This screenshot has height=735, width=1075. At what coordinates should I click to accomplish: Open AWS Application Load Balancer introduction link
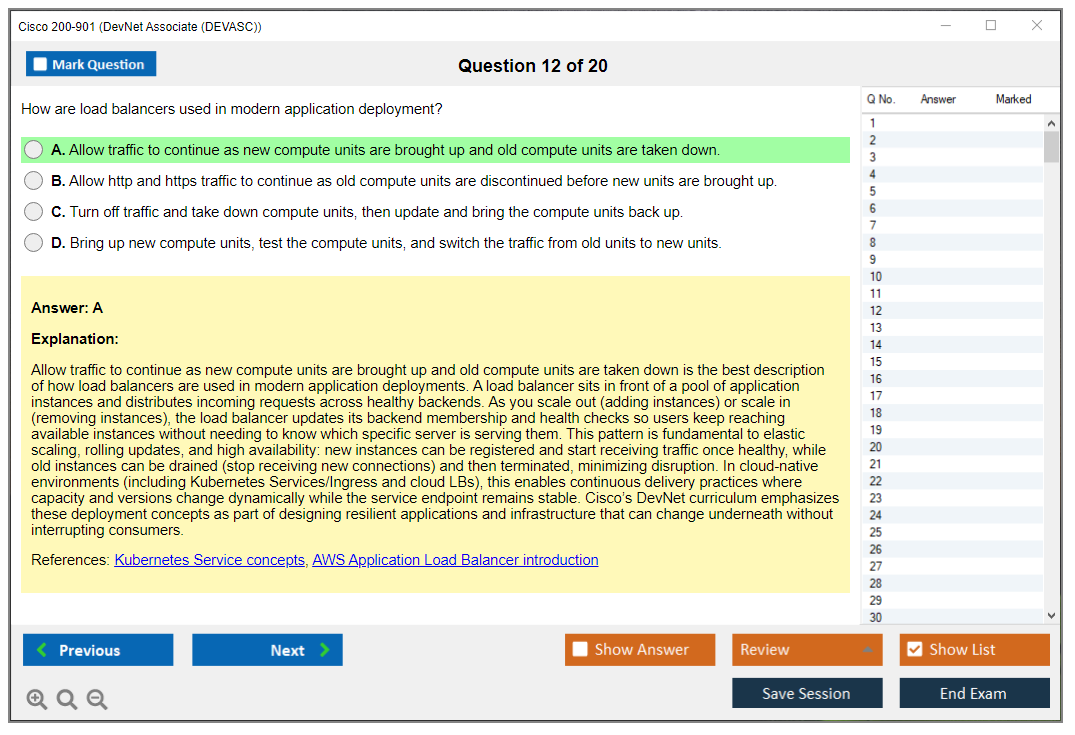[x=455, y=560]
